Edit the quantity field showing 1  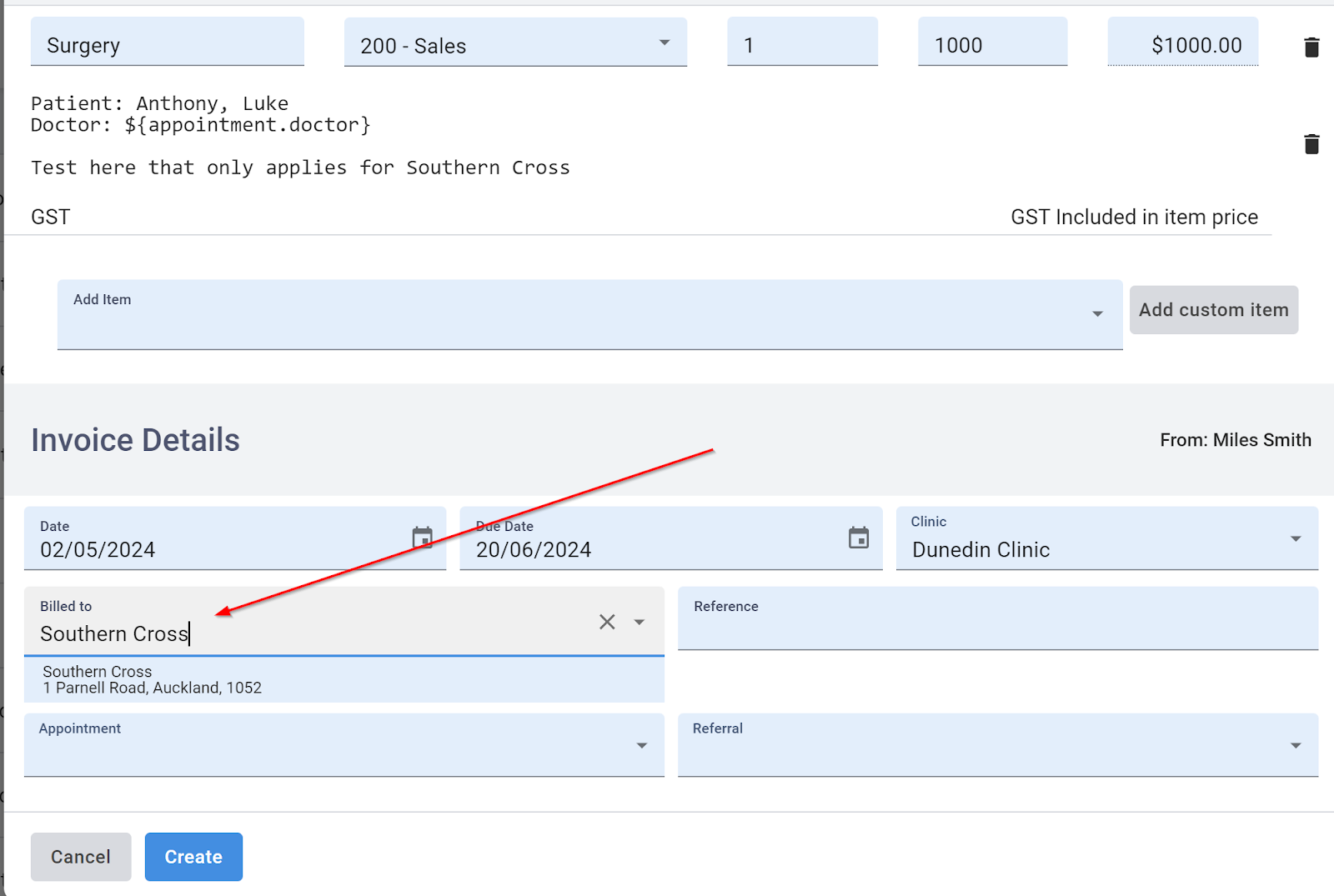[801, 43]
